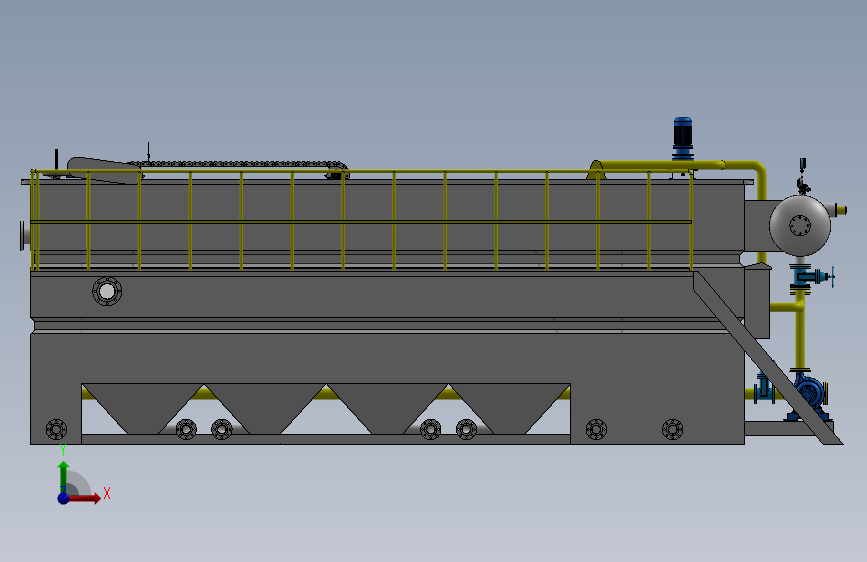Select the spherical pressure vessel at the right
Image resolution: width=867 pixels, height=562 pixels.
pyautogui.click(x=800, y=226)
